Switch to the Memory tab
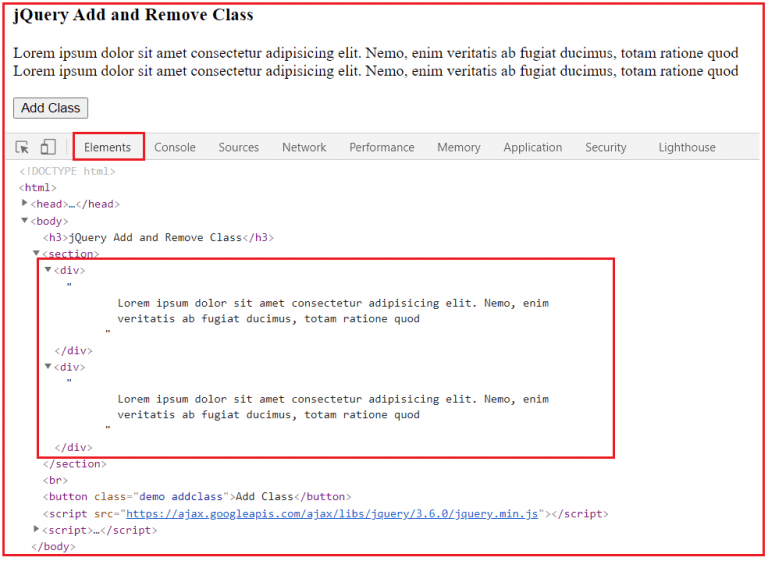 459,147
